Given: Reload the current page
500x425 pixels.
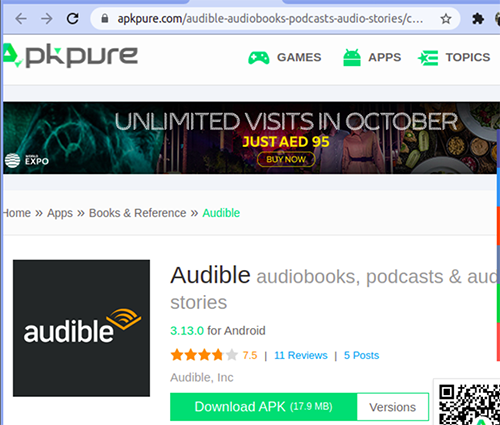Looking at the screenshot, I should click(x=72, y=19).
